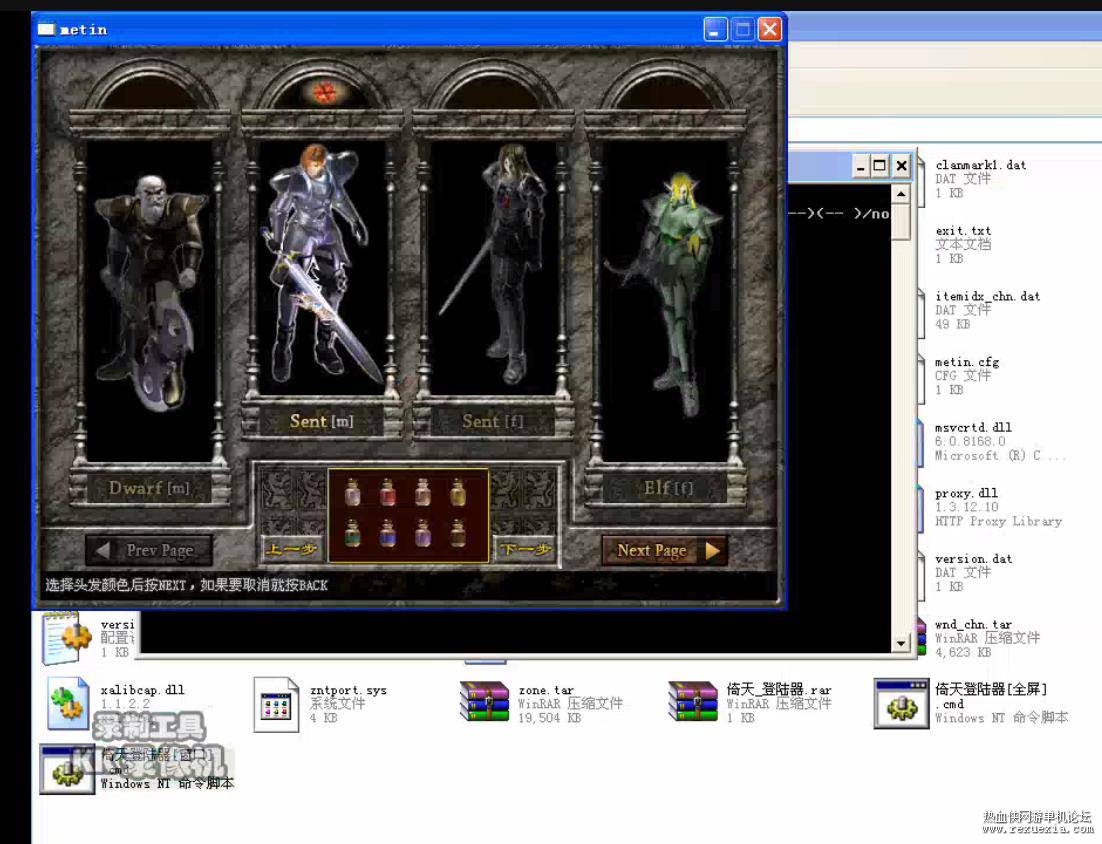Minimize the black console window
Viewport: 1102px width, 844px height.
[x=860, y=167]
